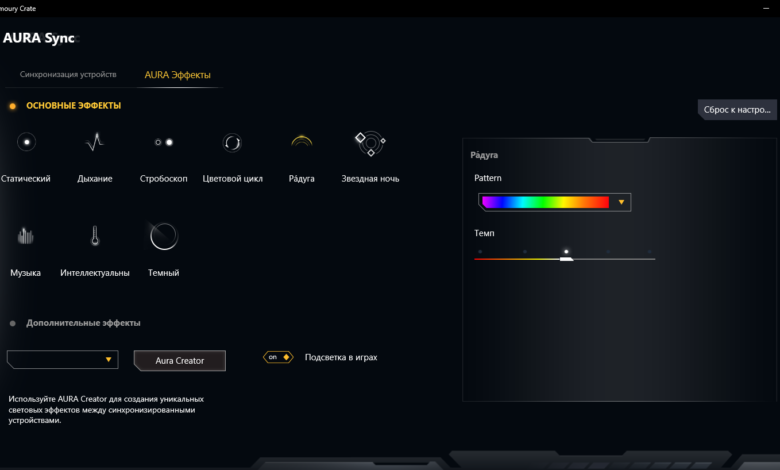
Task: Click the Дополнительные эффекты heading text
Action: pyautogui.click(x=83, y=323)
